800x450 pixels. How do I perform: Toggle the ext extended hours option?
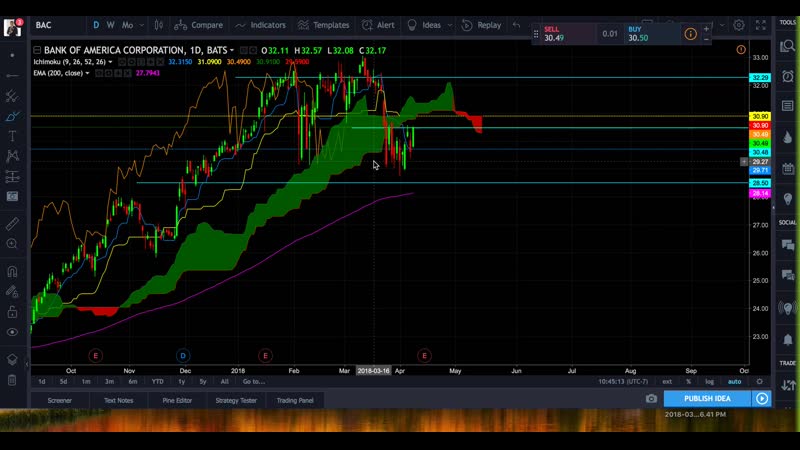(667, 382)
